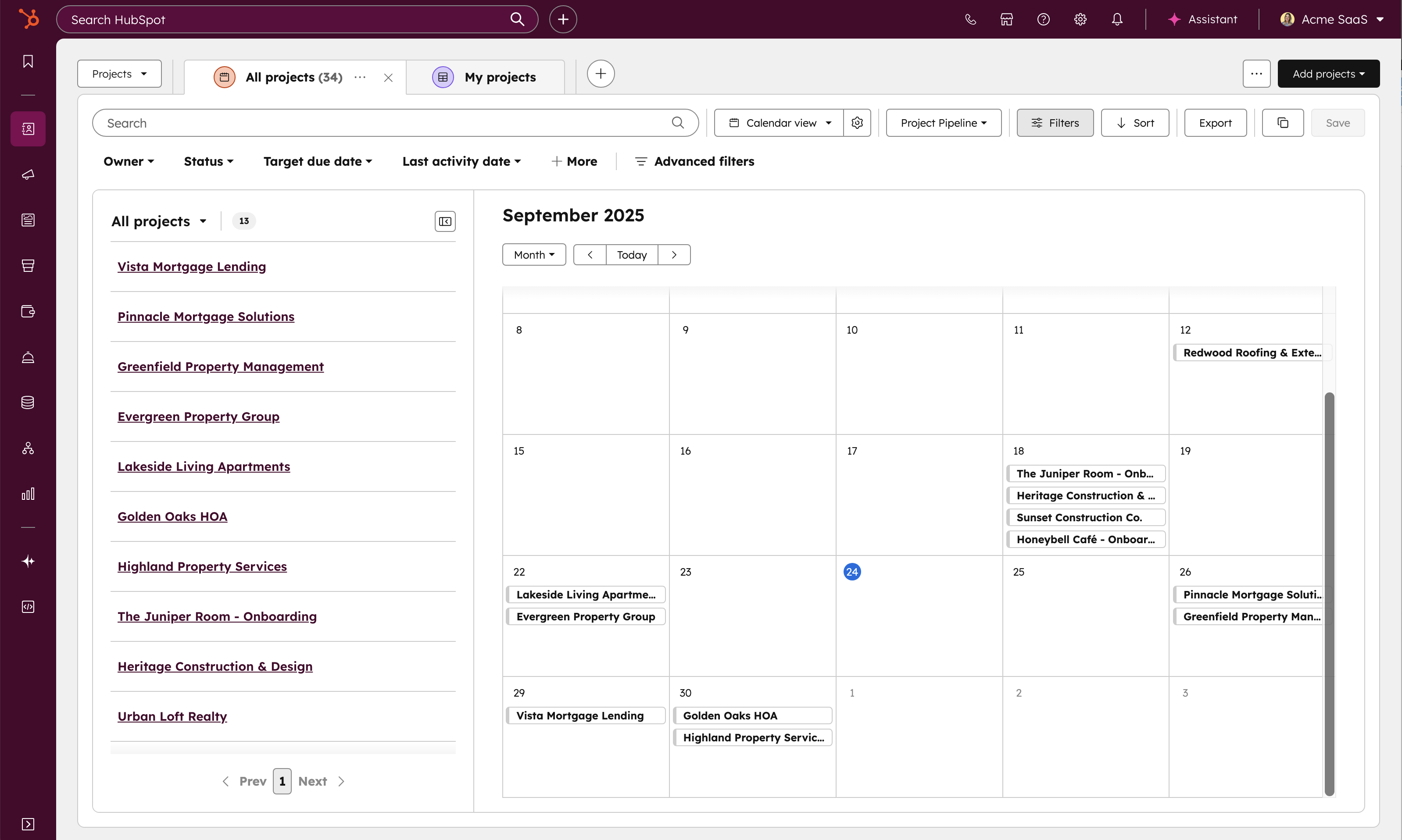Expand the Project Pipeline dropdown
Screen dimensions: 1402x840
(x=943, y=123)
